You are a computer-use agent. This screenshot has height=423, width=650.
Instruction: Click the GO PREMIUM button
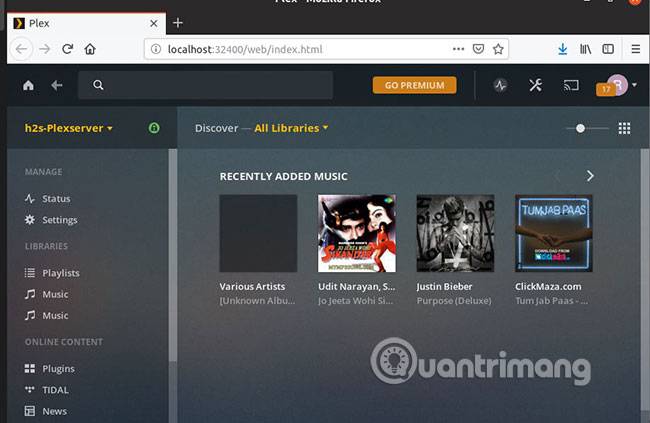[415, 85]
